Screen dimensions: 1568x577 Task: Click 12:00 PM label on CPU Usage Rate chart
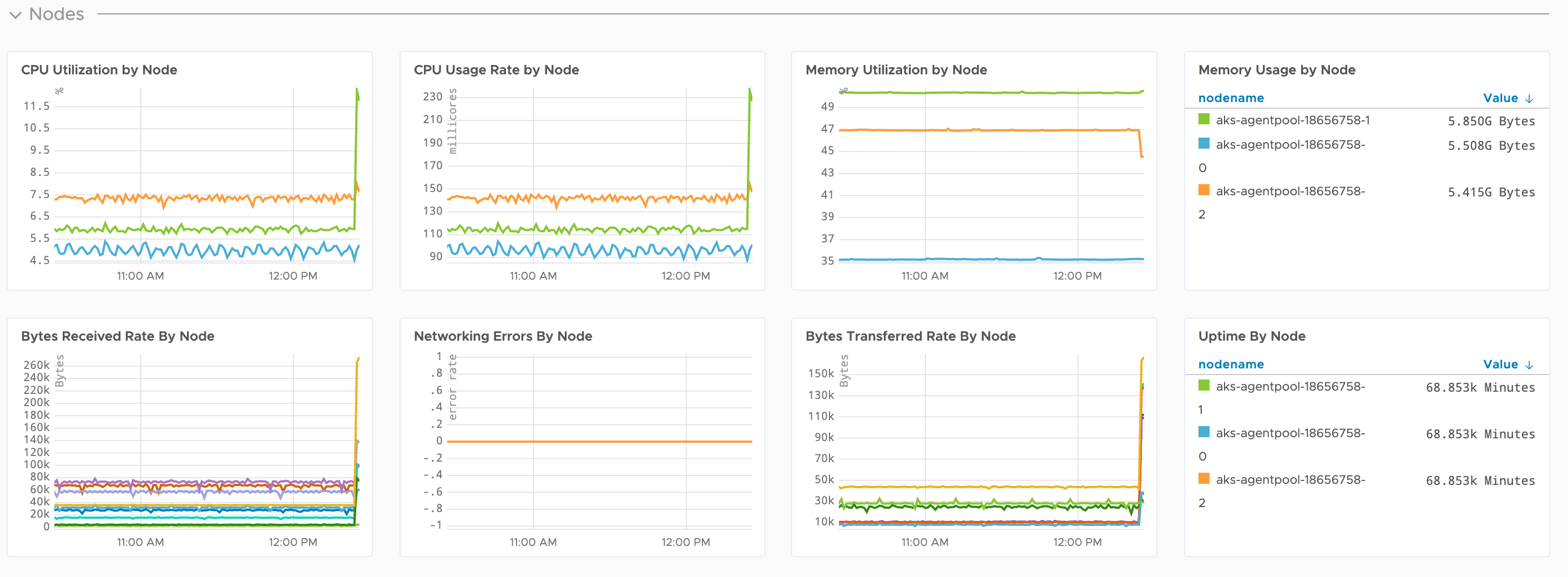click(x=685, y=276)
